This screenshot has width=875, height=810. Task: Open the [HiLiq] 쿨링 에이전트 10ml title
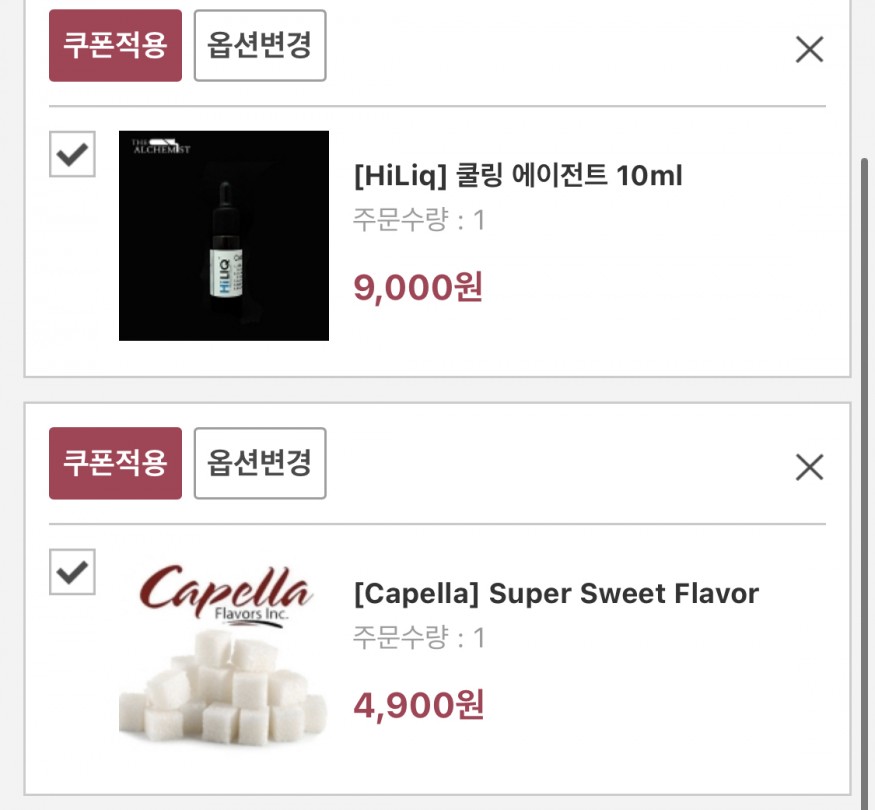click(x=518, y=175)
